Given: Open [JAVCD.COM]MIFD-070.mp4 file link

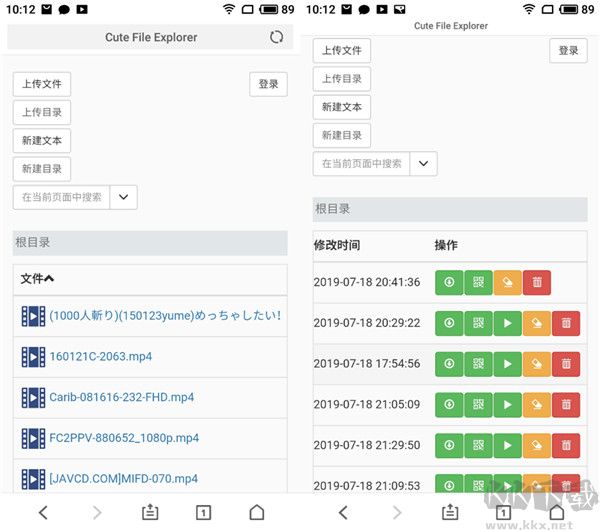Looking at the screenshot, I should coord(124,479).
